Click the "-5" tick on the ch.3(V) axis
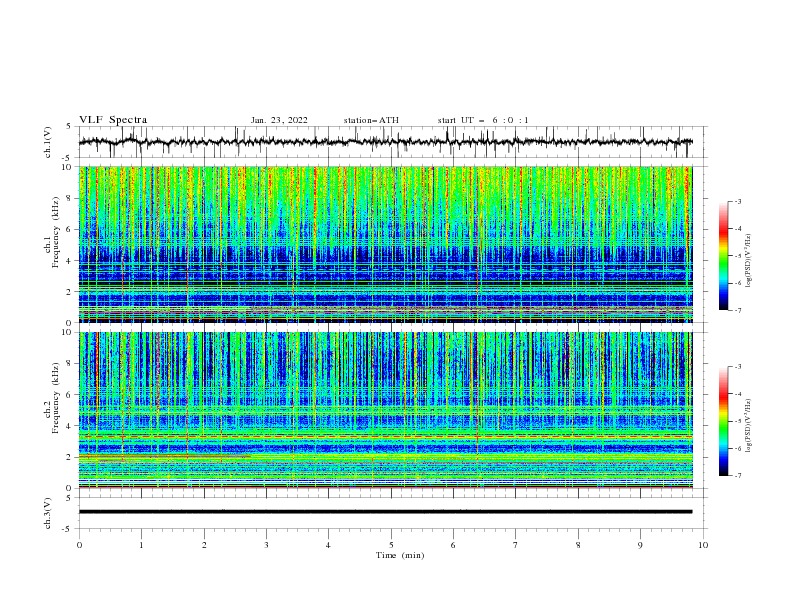The width and height of the screenshot is (792, 612). [x=67, y=529]
